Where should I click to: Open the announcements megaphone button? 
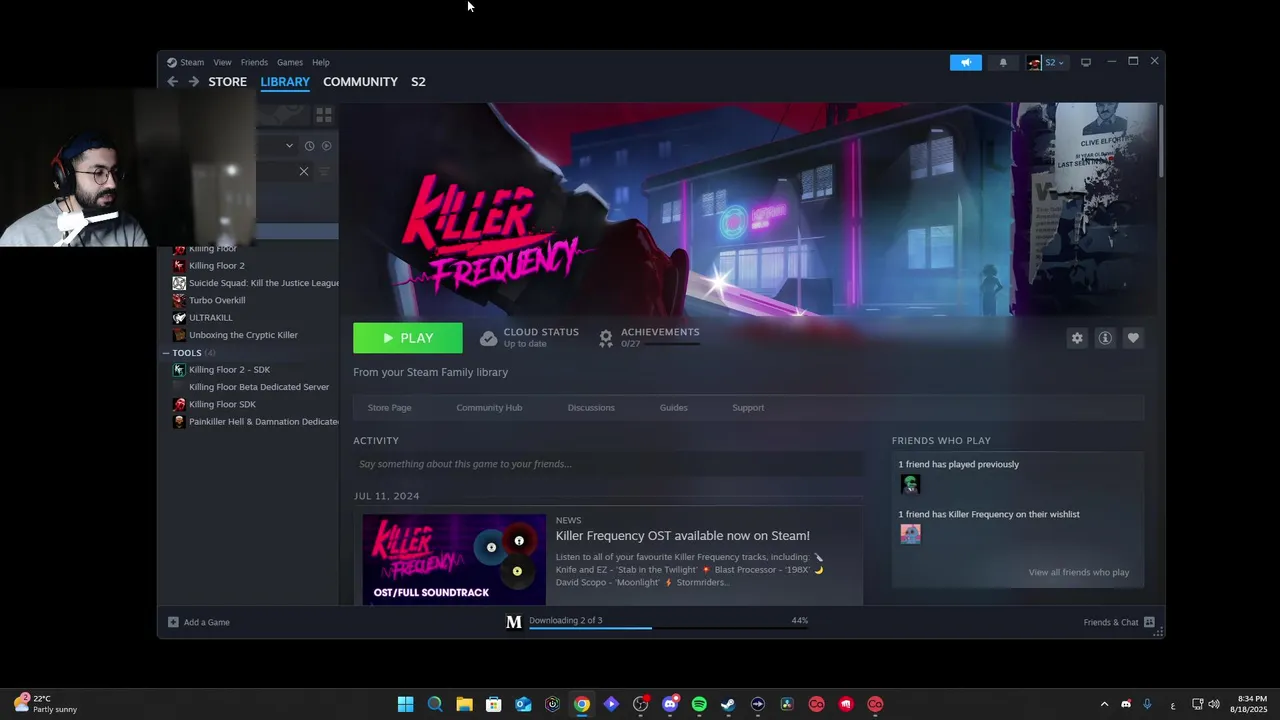coord(965,62)
